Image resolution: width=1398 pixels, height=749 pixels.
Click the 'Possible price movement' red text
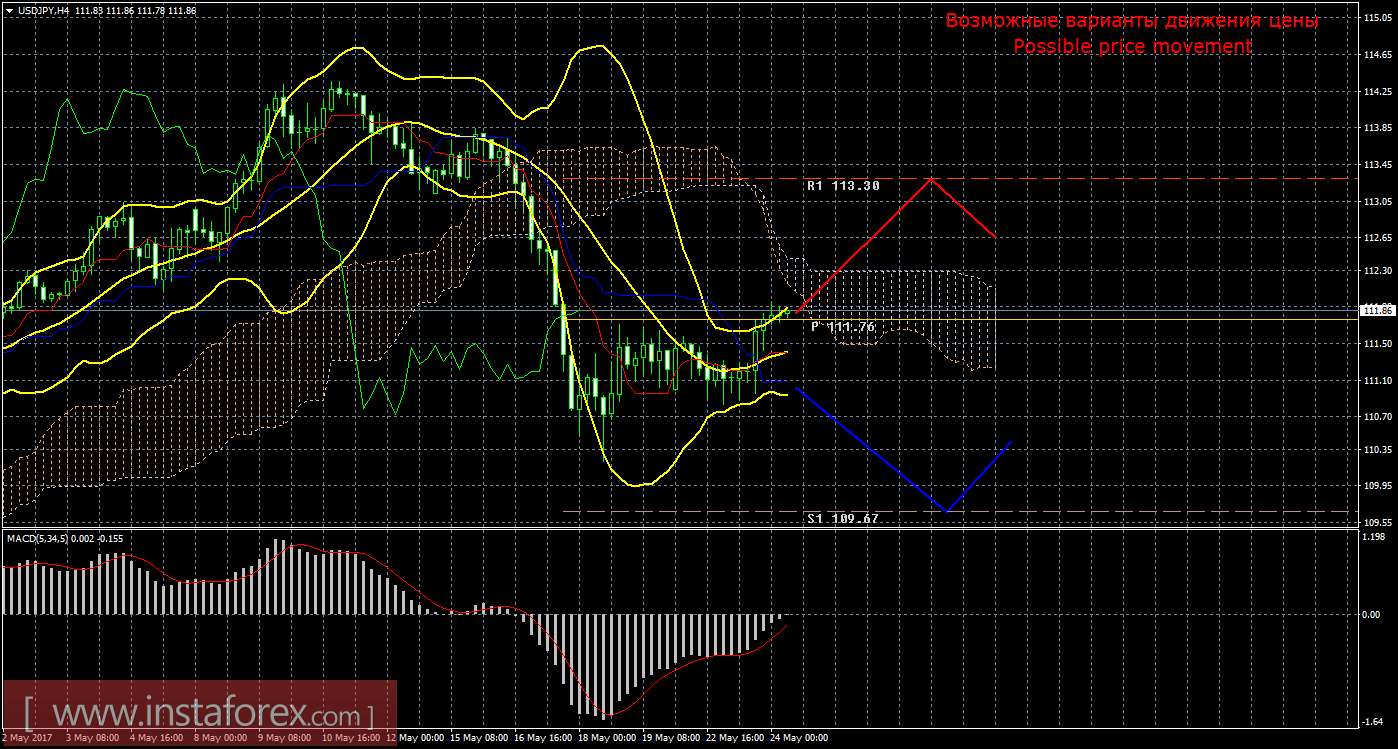coord(1132,47)
